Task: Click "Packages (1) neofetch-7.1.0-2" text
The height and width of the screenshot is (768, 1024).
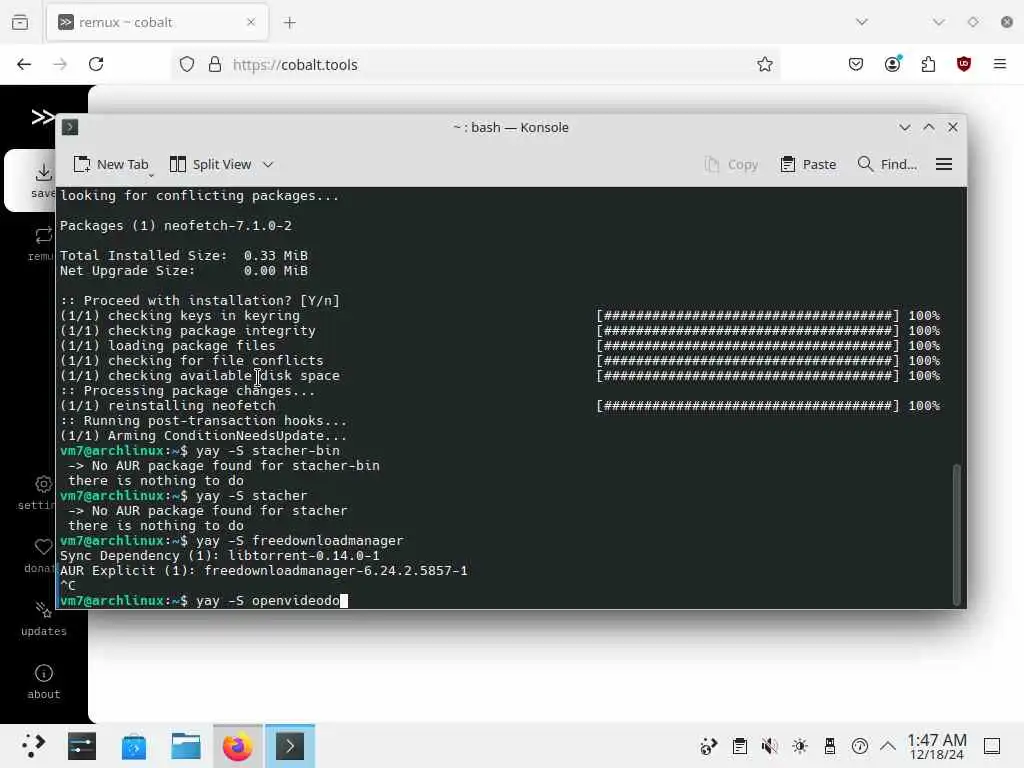Action: click(176, 225)
